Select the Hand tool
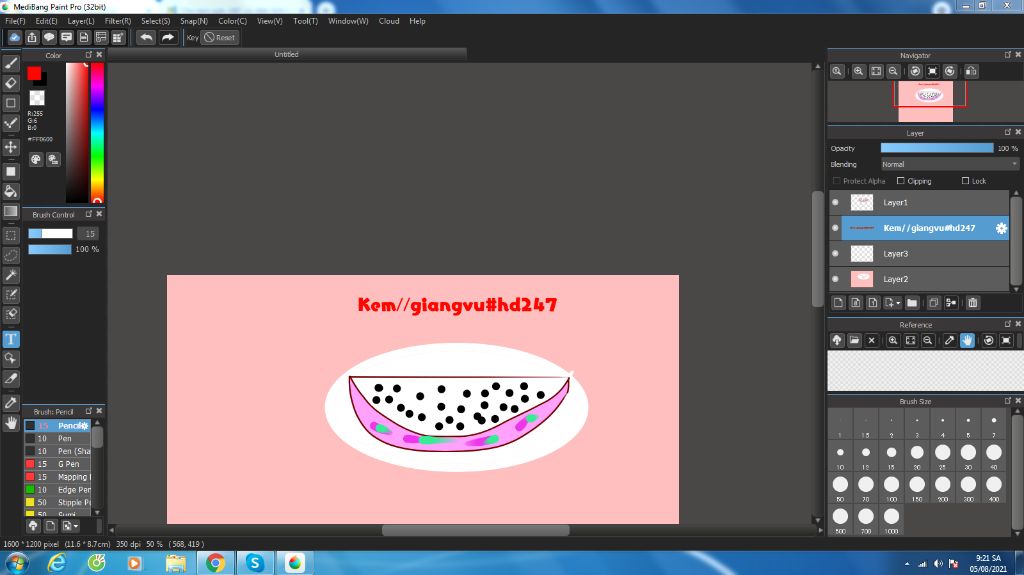The width and height of the screenshot is (1024, 575). coord(11,423)
